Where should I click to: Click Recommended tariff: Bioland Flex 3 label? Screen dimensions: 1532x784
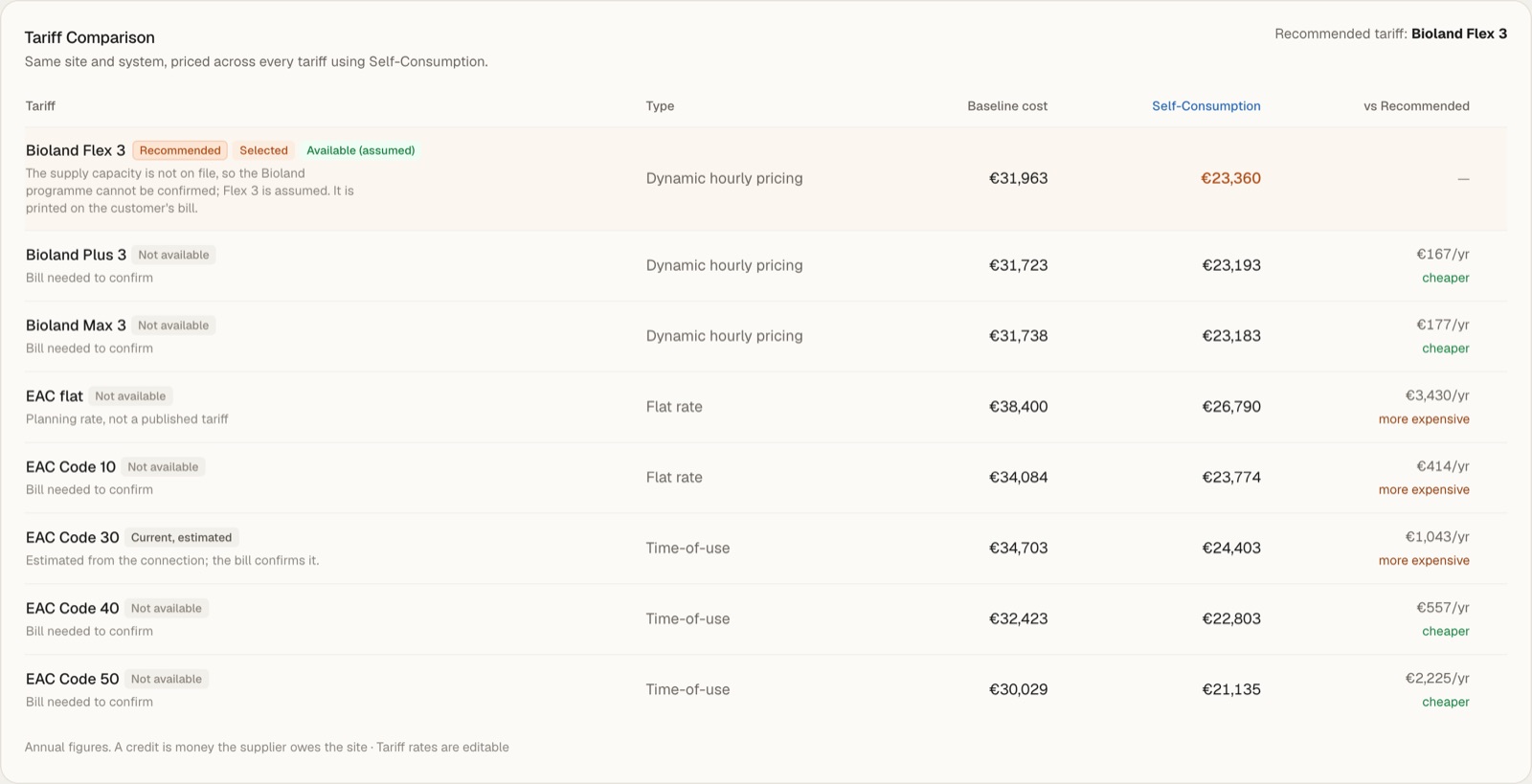(x=1390, y=34)
